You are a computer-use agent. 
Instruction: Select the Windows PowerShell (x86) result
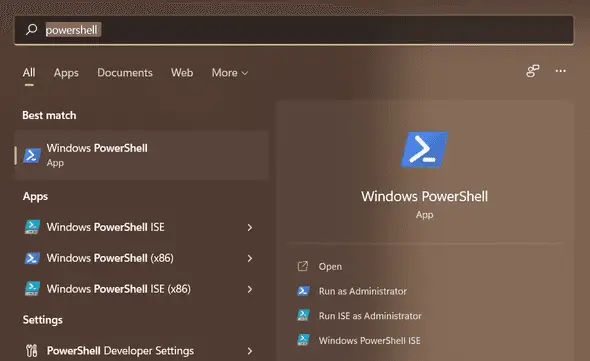click(x=141, y=258)
